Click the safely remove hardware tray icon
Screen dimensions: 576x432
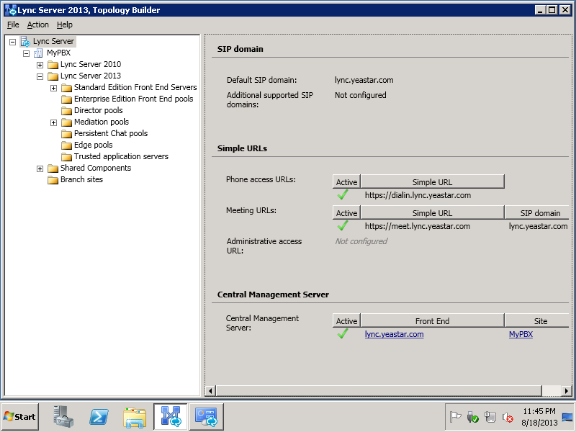(472, 417)
